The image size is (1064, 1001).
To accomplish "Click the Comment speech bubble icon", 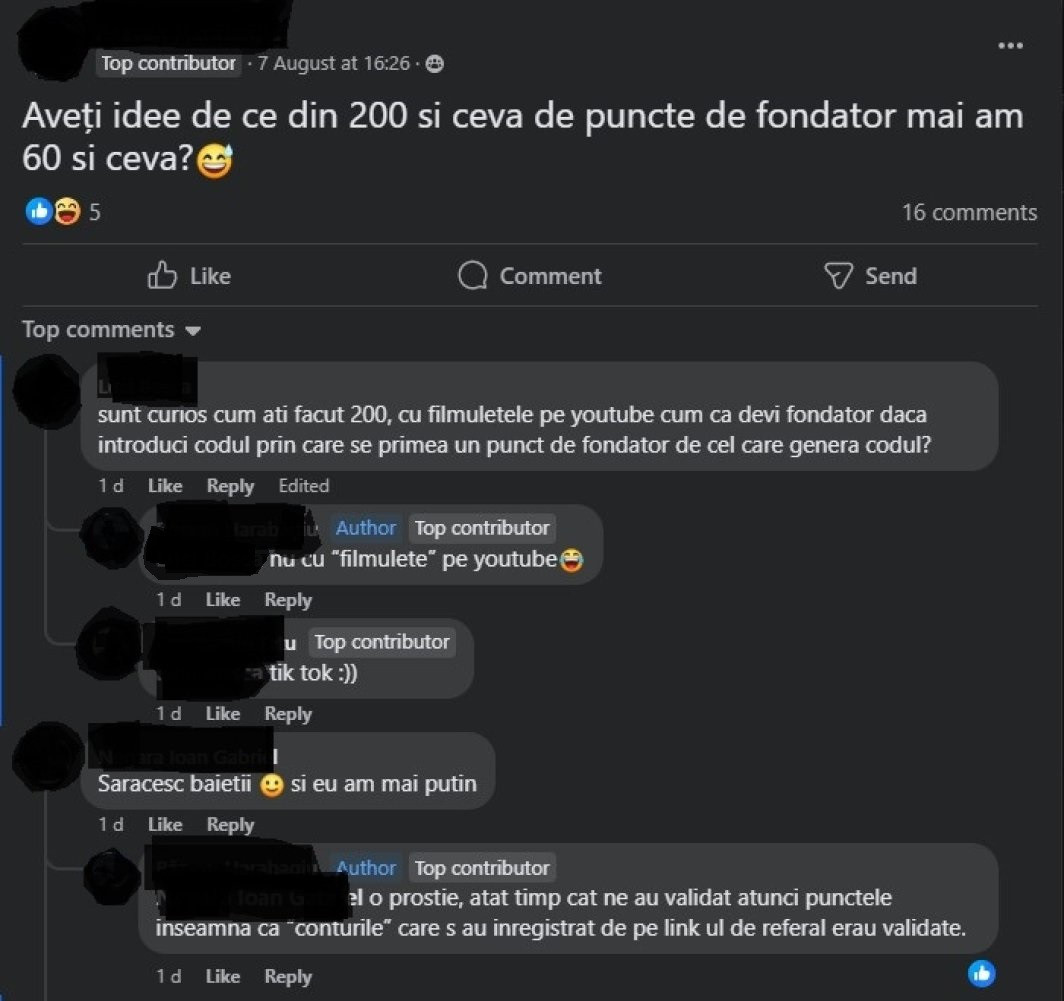I will point(472,276).
